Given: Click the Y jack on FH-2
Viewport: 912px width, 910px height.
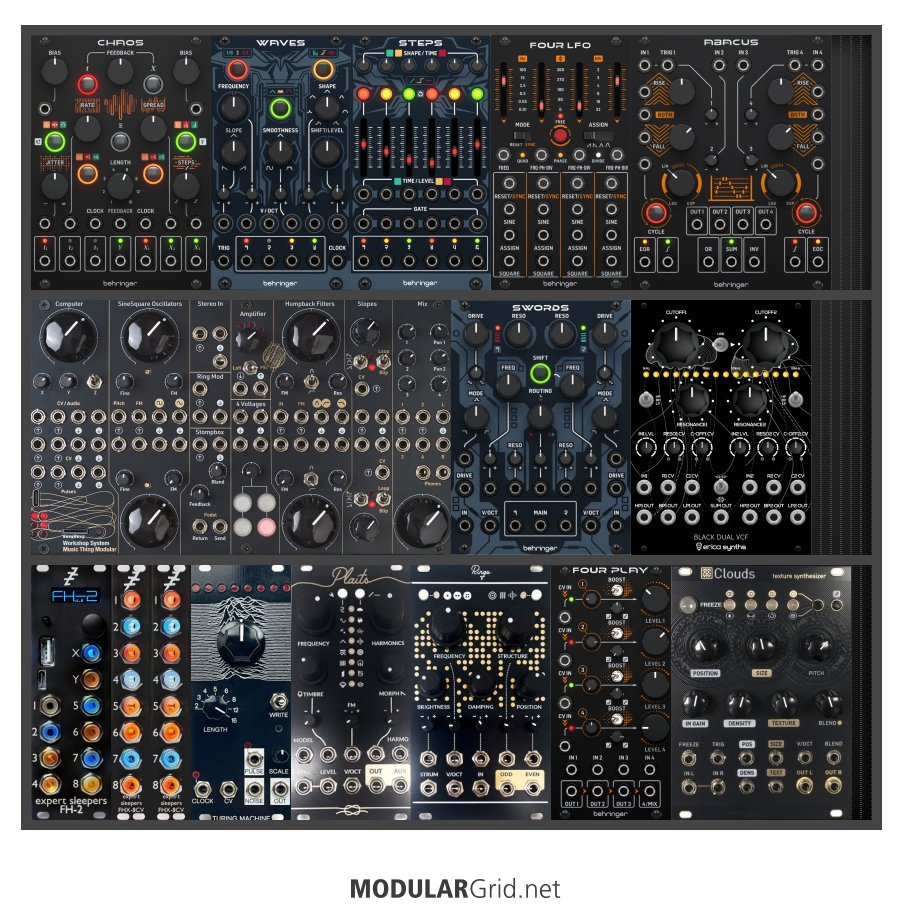Looking at the screenshot, I should tap(92, 679).
